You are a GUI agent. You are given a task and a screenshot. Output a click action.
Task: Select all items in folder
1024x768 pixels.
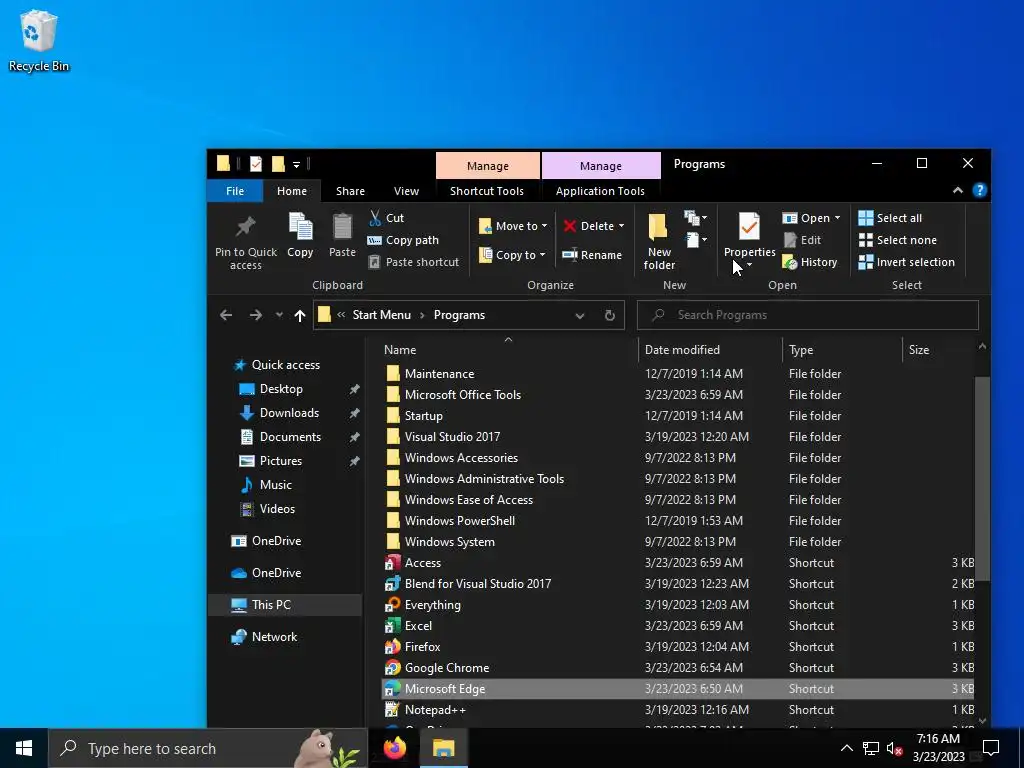click(890, 217)
